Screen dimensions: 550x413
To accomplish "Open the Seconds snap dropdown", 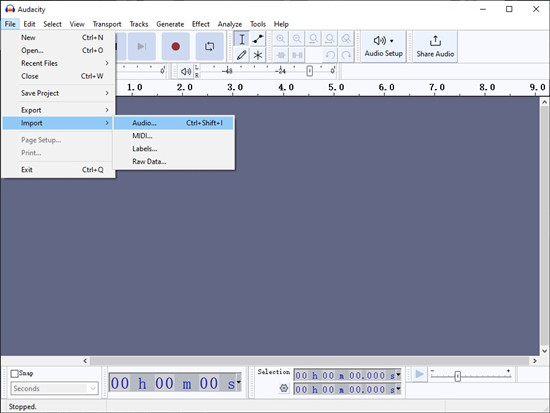I will (54, 388).
